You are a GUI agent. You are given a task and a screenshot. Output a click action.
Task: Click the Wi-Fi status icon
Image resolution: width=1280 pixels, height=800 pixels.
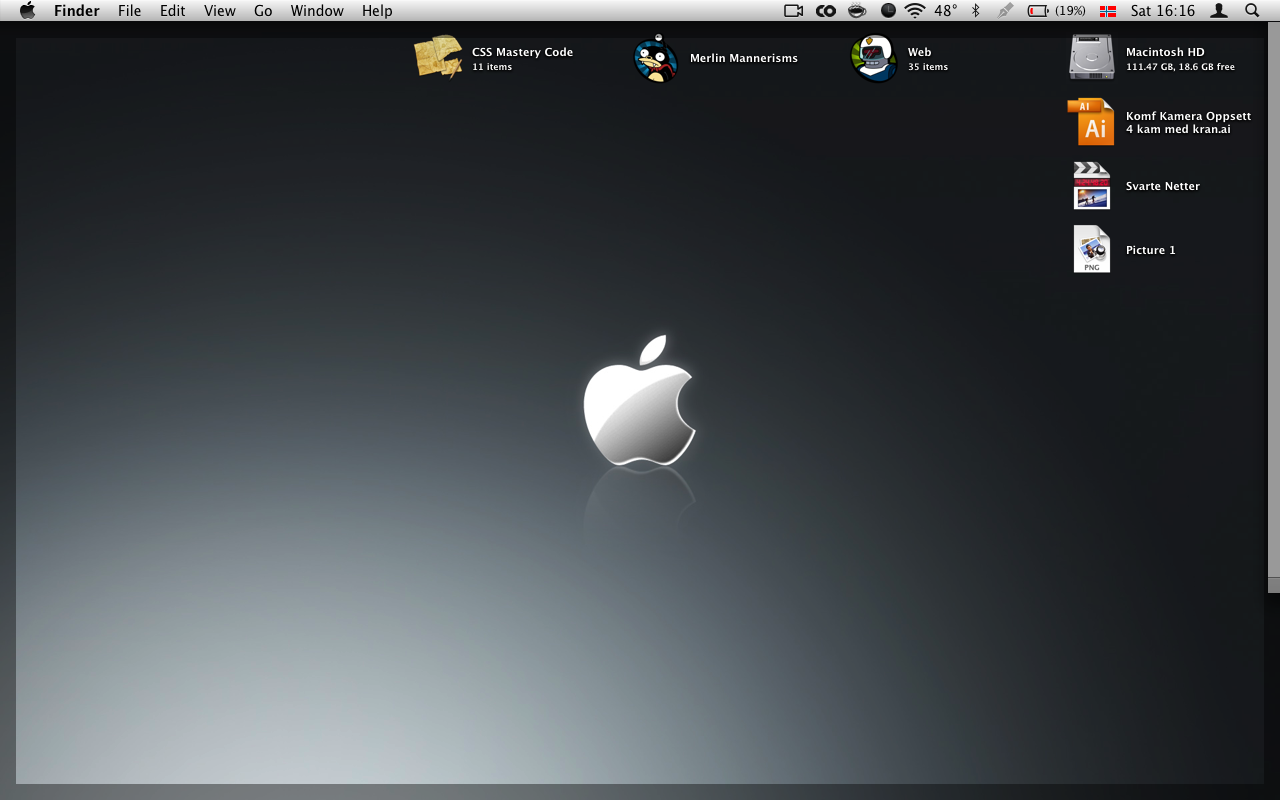(914, 11)
